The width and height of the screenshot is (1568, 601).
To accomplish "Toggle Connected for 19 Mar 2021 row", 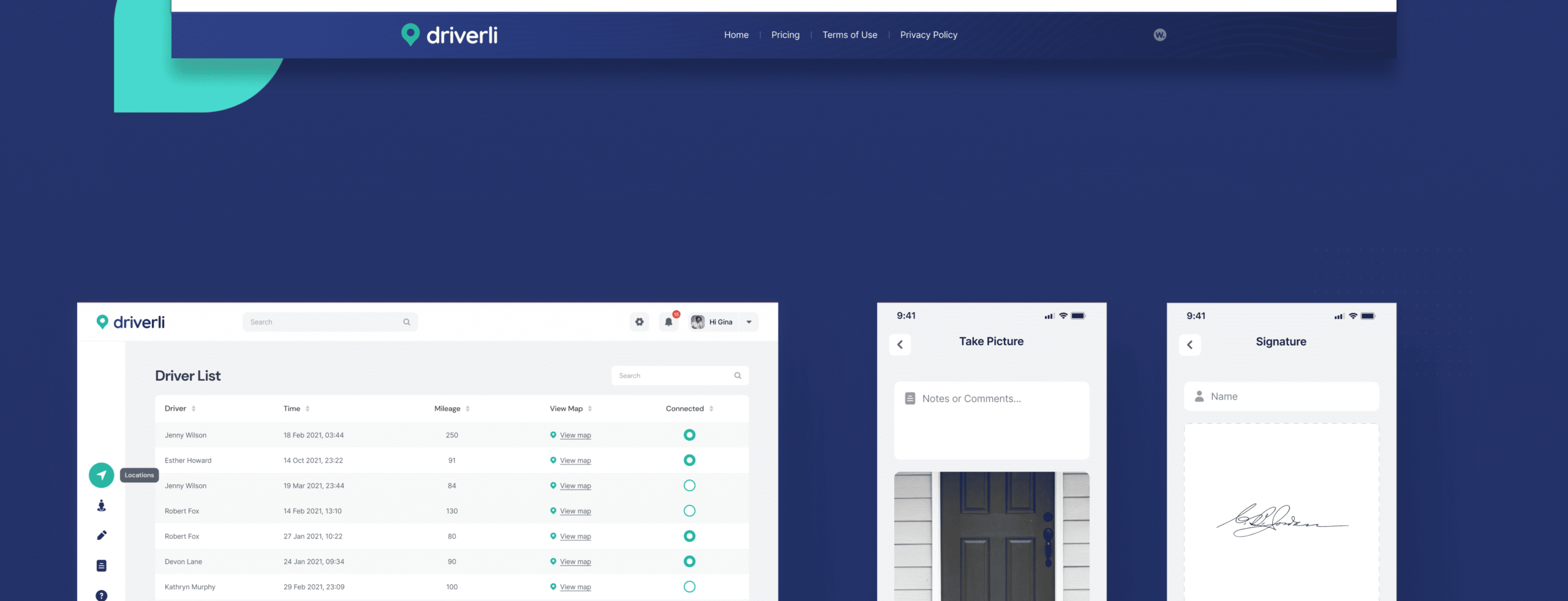I will [690, 486].
